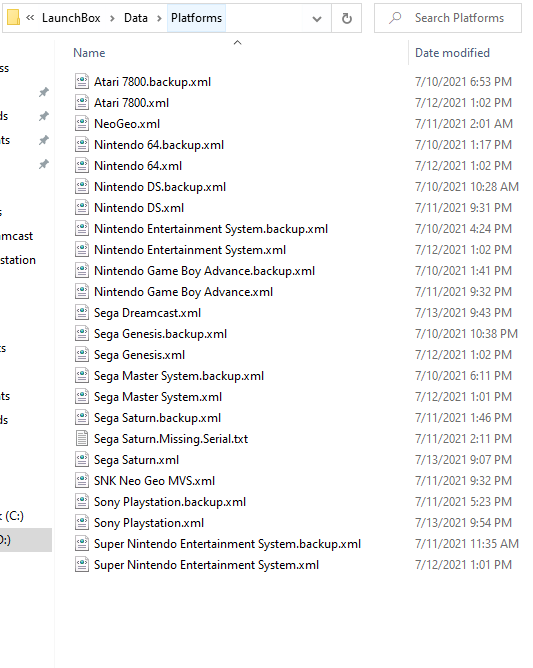
Task: Click the Nintendo 64.xml file icon
Action: [x=82, y=166]
